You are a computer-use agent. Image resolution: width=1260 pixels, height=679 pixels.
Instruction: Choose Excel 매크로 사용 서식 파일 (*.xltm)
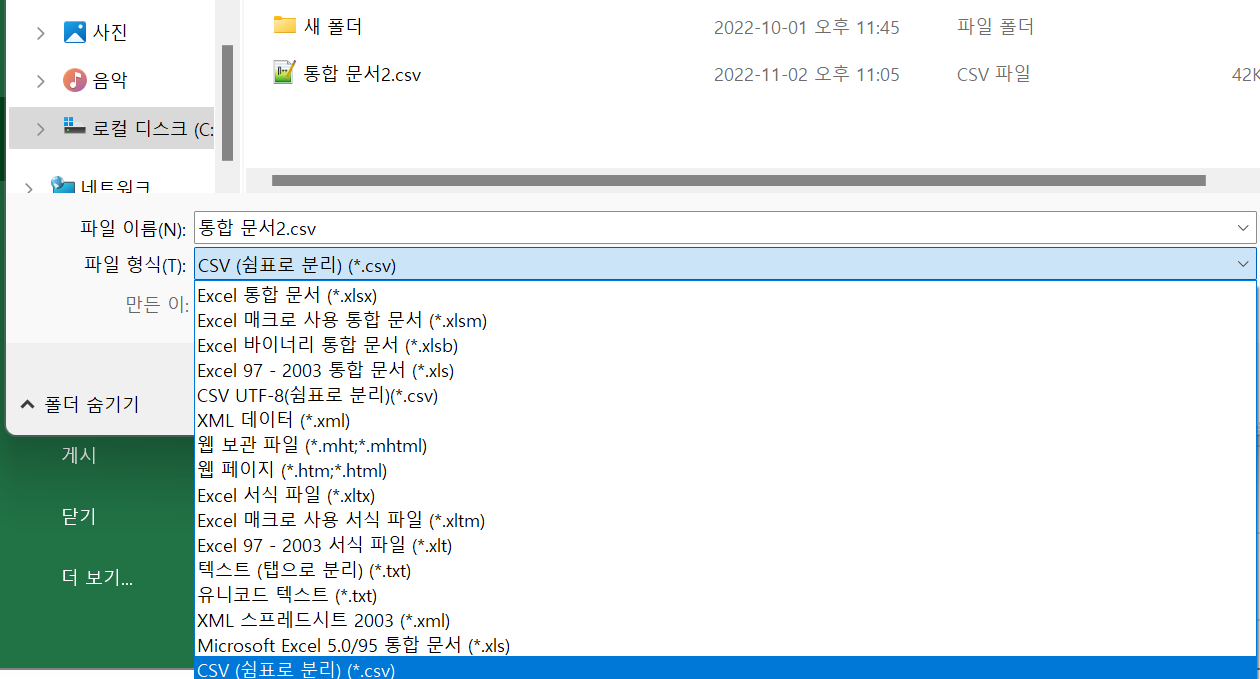pyautogui.click(x=725, y=520)
